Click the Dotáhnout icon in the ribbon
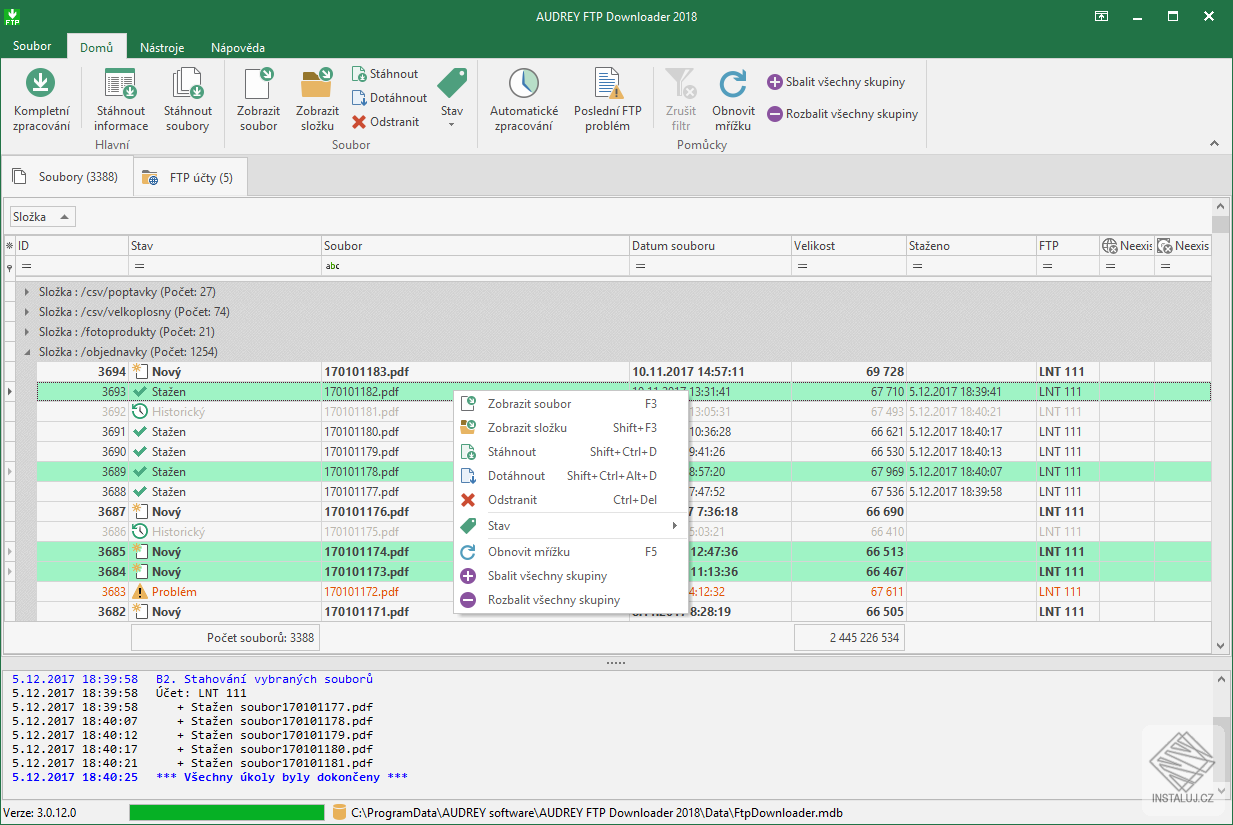This screenshot has height=825, width=1233. click(x=360, y=97)
